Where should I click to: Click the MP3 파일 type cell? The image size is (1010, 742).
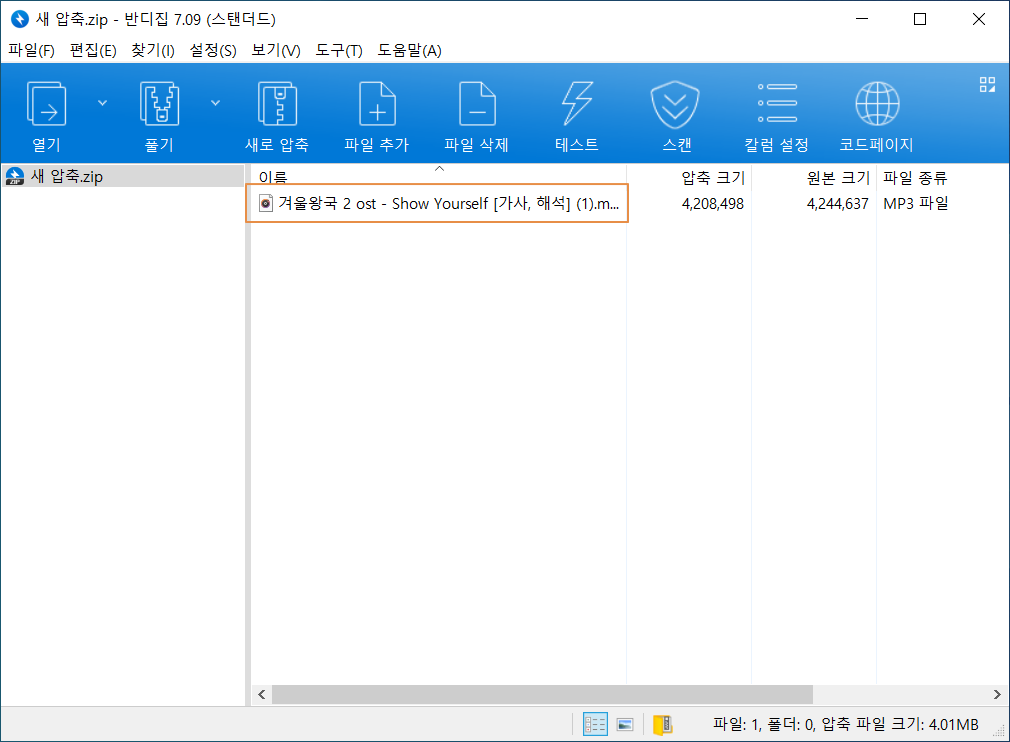(x=915, y=204)
